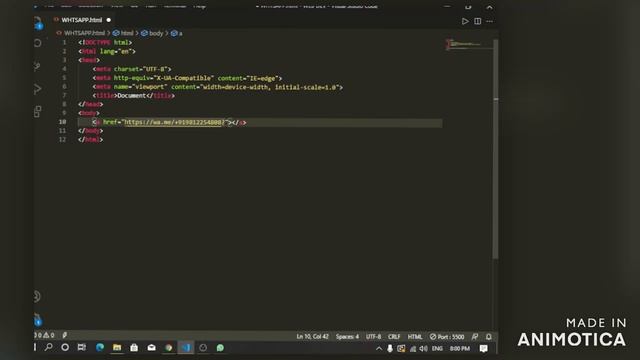Viewport: 640px width, 360px height.
Task: Open the Manage gear menu
Action: click(x=38, y=320)
